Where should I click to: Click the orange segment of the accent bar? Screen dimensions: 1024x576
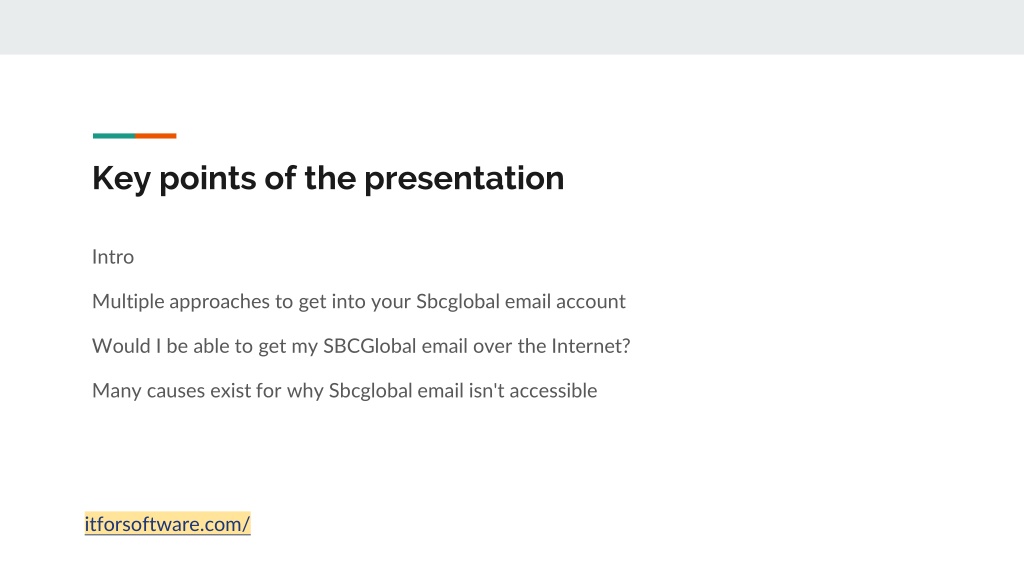click(x=155, y=136)
